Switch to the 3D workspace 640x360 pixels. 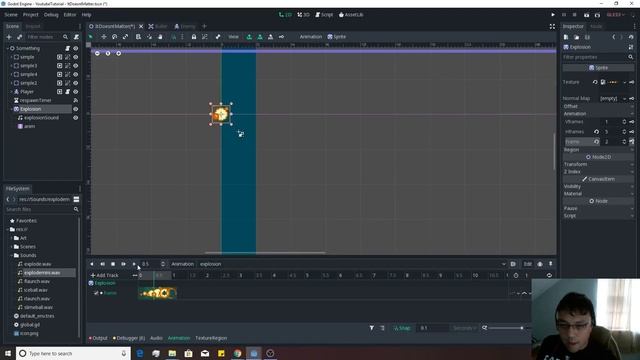[x=303, y=15]
